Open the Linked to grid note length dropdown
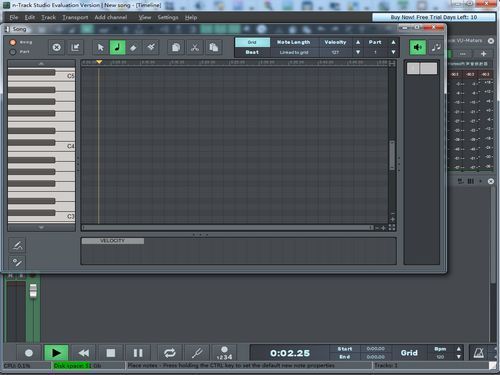 [294, 52]
